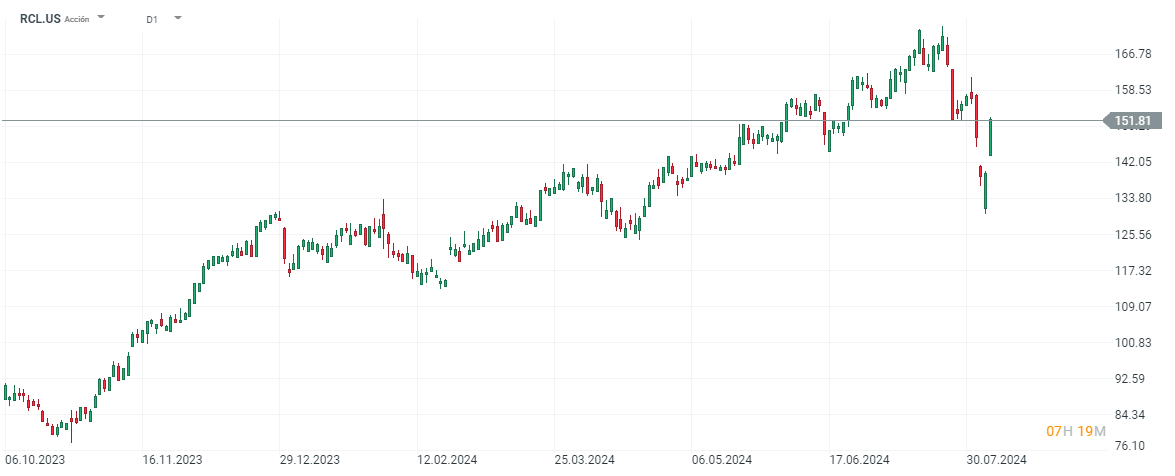Click the 06.10.2023 date on time axis
This screenshot has width=1175, height=476.
[x=38, y=460]
